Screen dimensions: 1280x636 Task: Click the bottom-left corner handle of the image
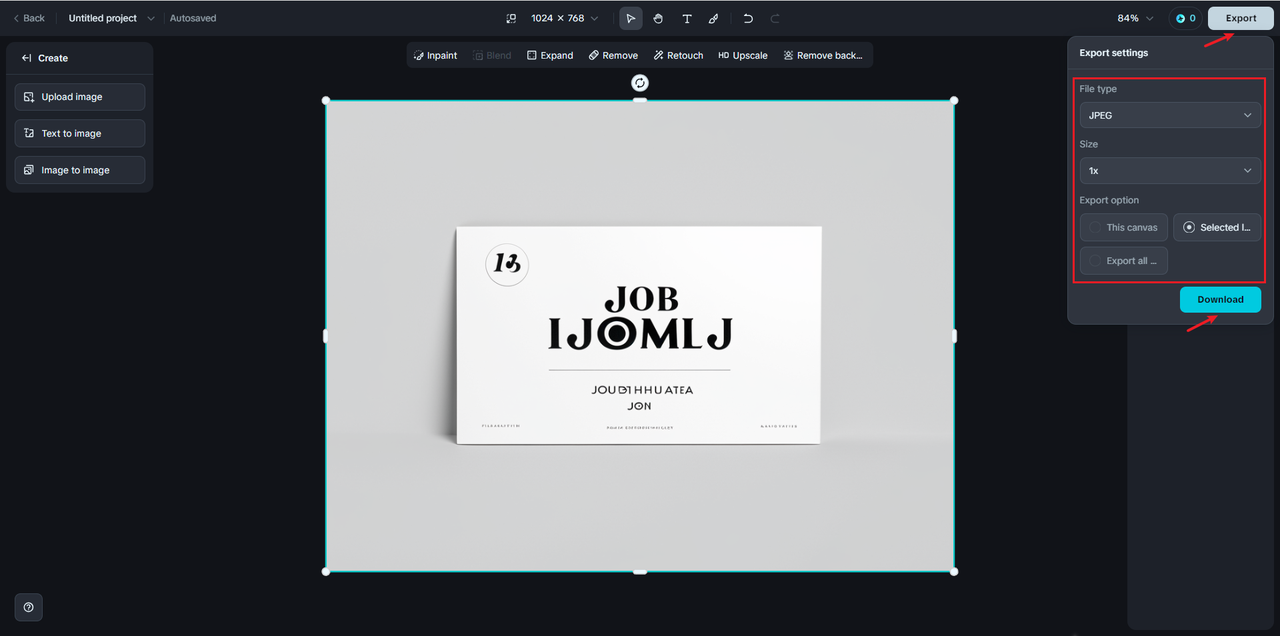(x=326, y=571)
